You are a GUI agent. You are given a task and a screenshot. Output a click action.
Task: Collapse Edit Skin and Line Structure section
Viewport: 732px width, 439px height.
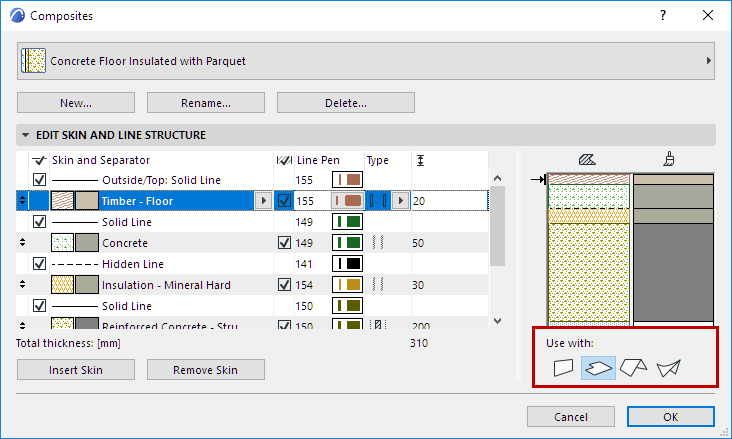point(26,135)
